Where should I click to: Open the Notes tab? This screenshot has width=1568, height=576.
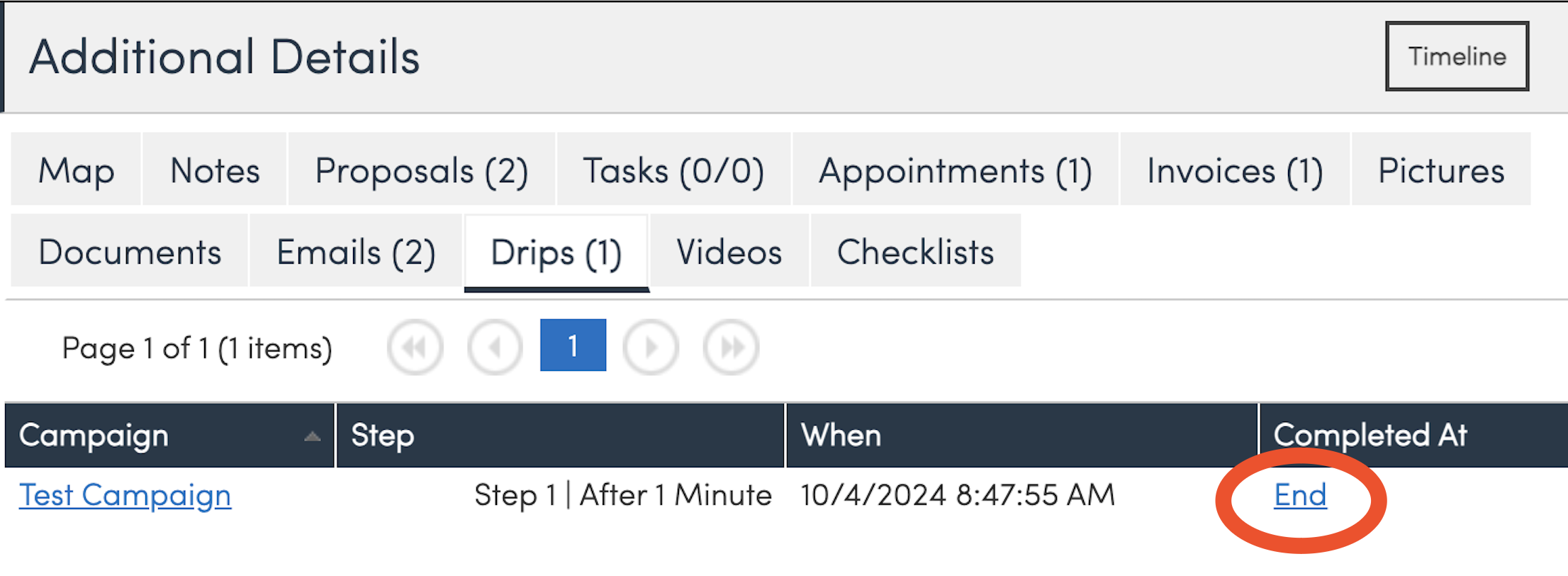point(215,170)
